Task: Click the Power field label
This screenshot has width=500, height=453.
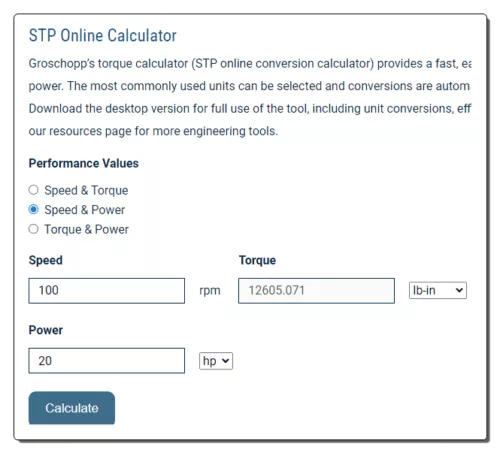Action: pyautogui.click(x=46, y=330)
